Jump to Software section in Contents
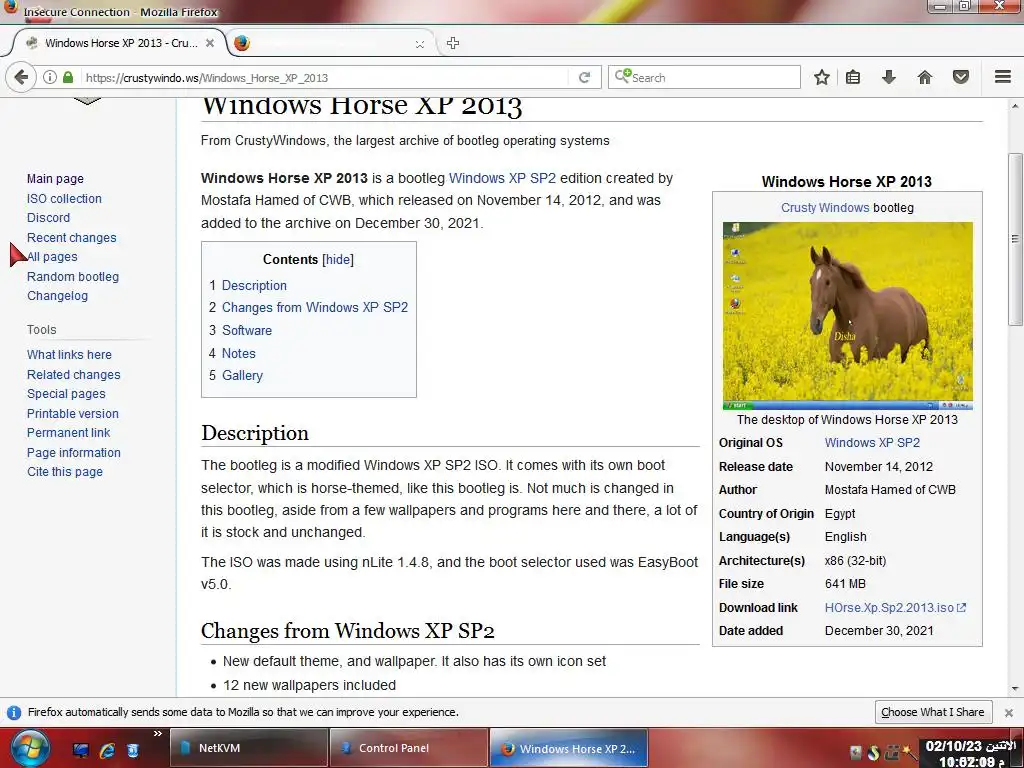The height and width of the screenshot is (768, 1024). (247, 330)
